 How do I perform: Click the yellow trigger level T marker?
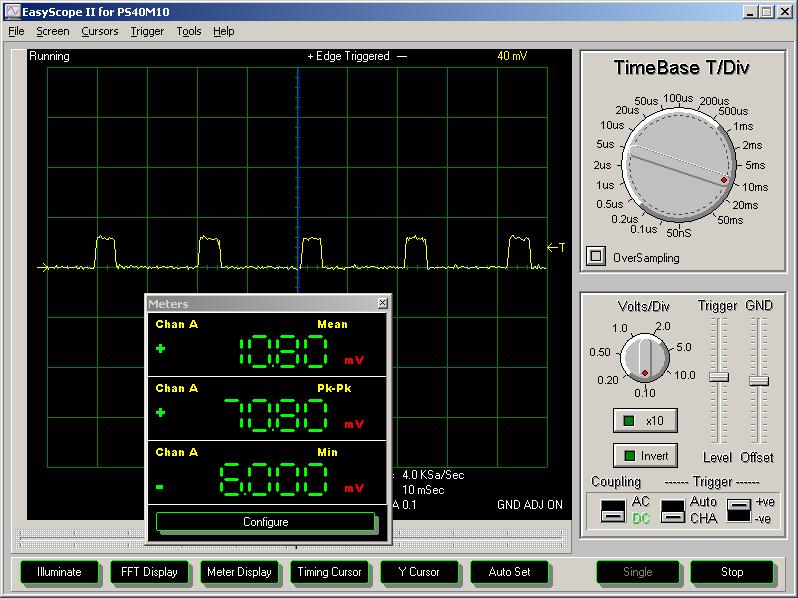click(557, 247)
